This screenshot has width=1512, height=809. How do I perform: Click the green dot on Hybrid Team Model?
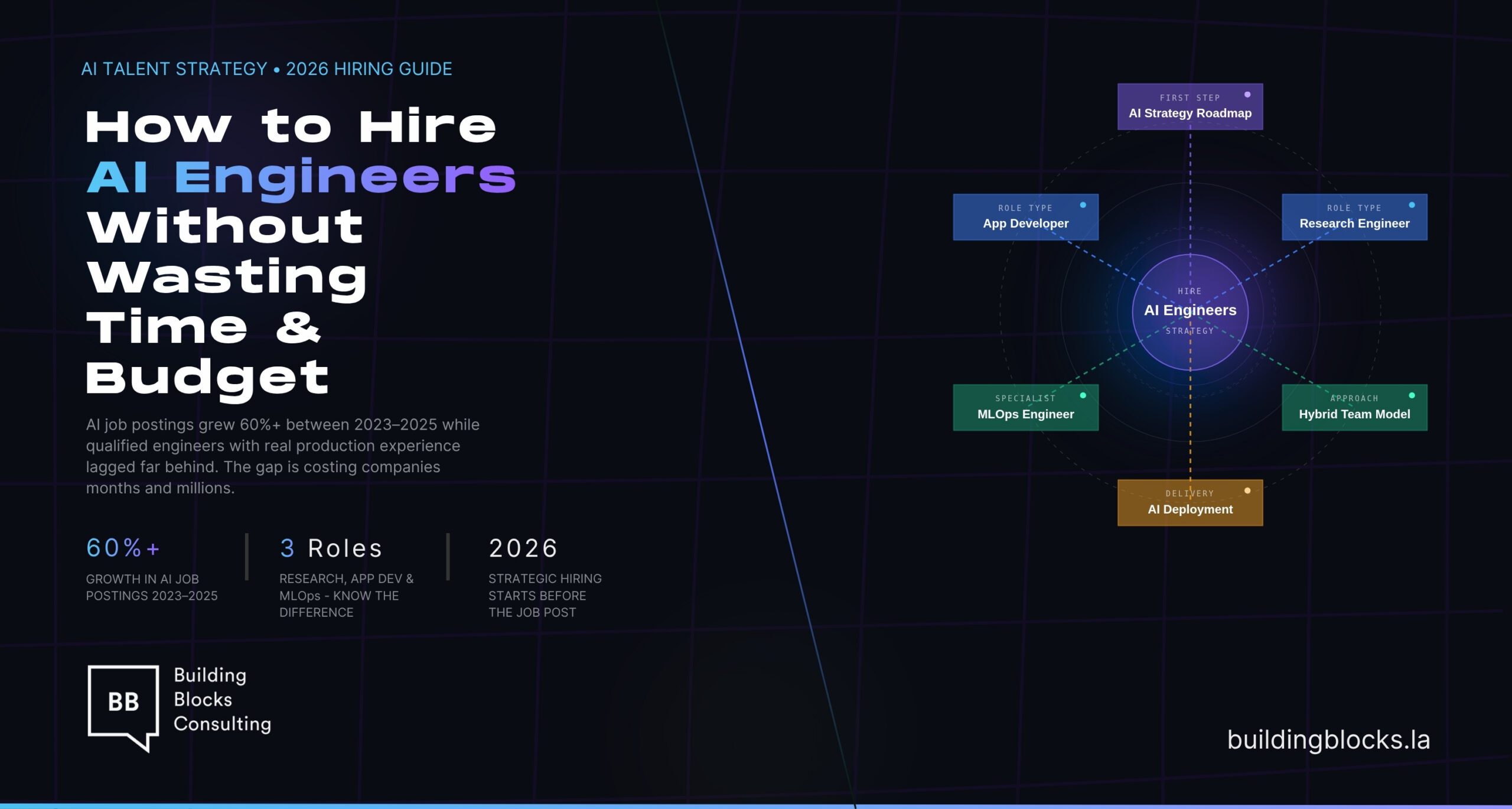pyautogui.click(x=1412, y=395)
